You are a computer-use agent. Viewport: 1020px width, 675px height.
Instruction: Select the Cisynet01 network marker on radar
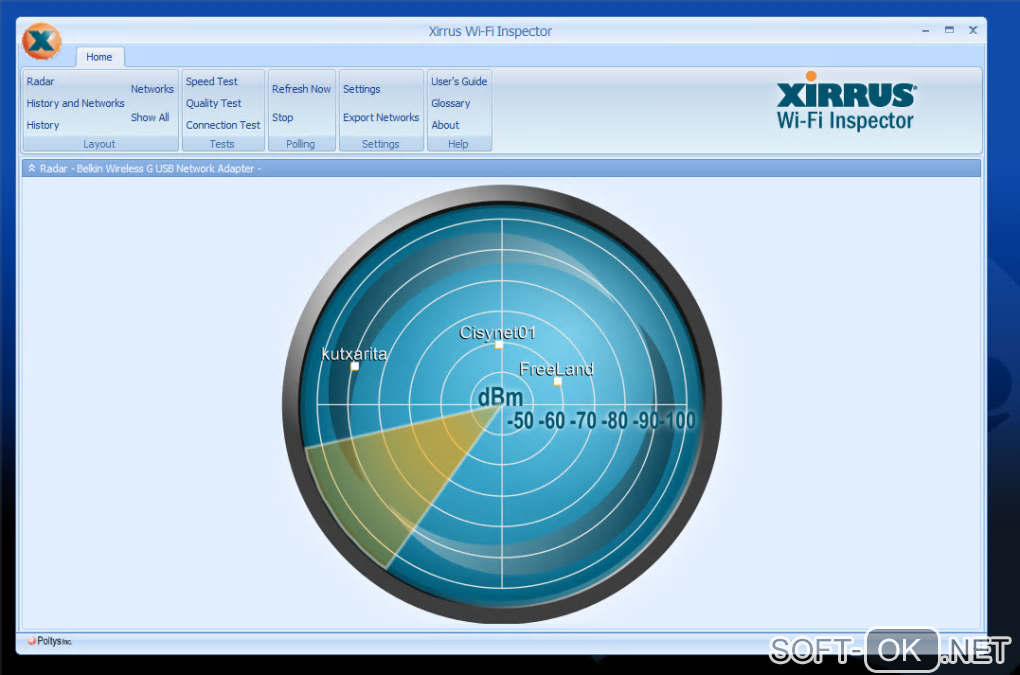pyautogui.click(x=498, y=345)
